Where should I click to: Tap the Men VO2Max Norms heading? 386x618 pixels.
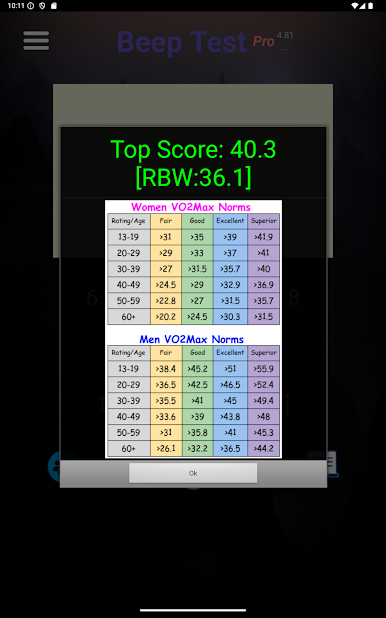pos(192,339)
